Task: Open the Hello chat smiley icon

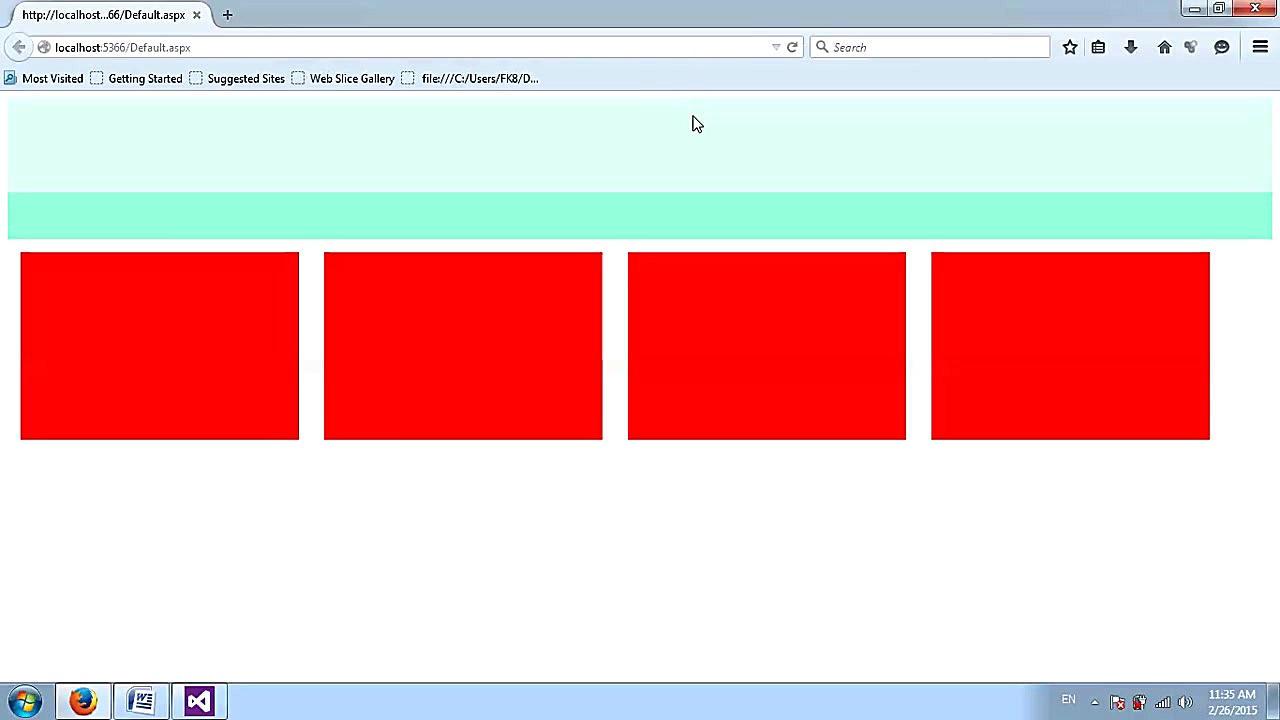Action: (x=1221, y=47)
